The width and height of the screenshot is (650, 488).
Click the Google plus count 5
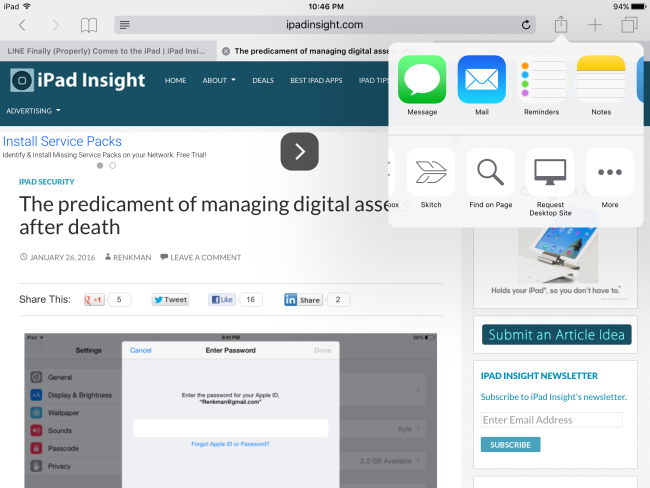pos(119,299)
